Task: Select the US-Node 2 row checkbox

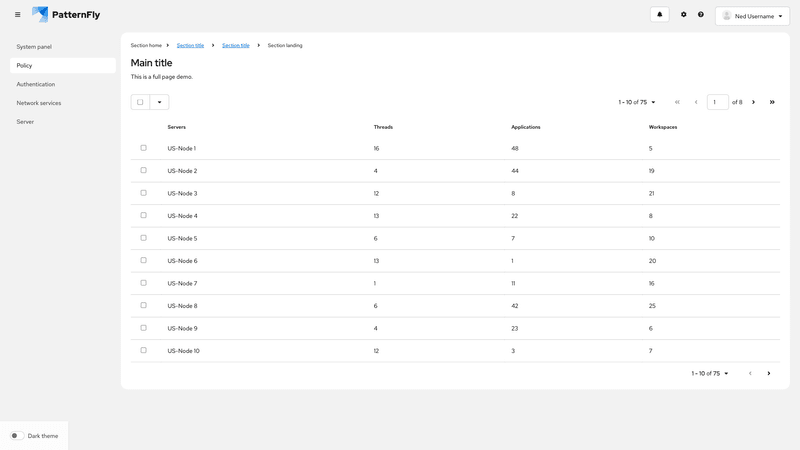Action: click(x=143, y=170)
